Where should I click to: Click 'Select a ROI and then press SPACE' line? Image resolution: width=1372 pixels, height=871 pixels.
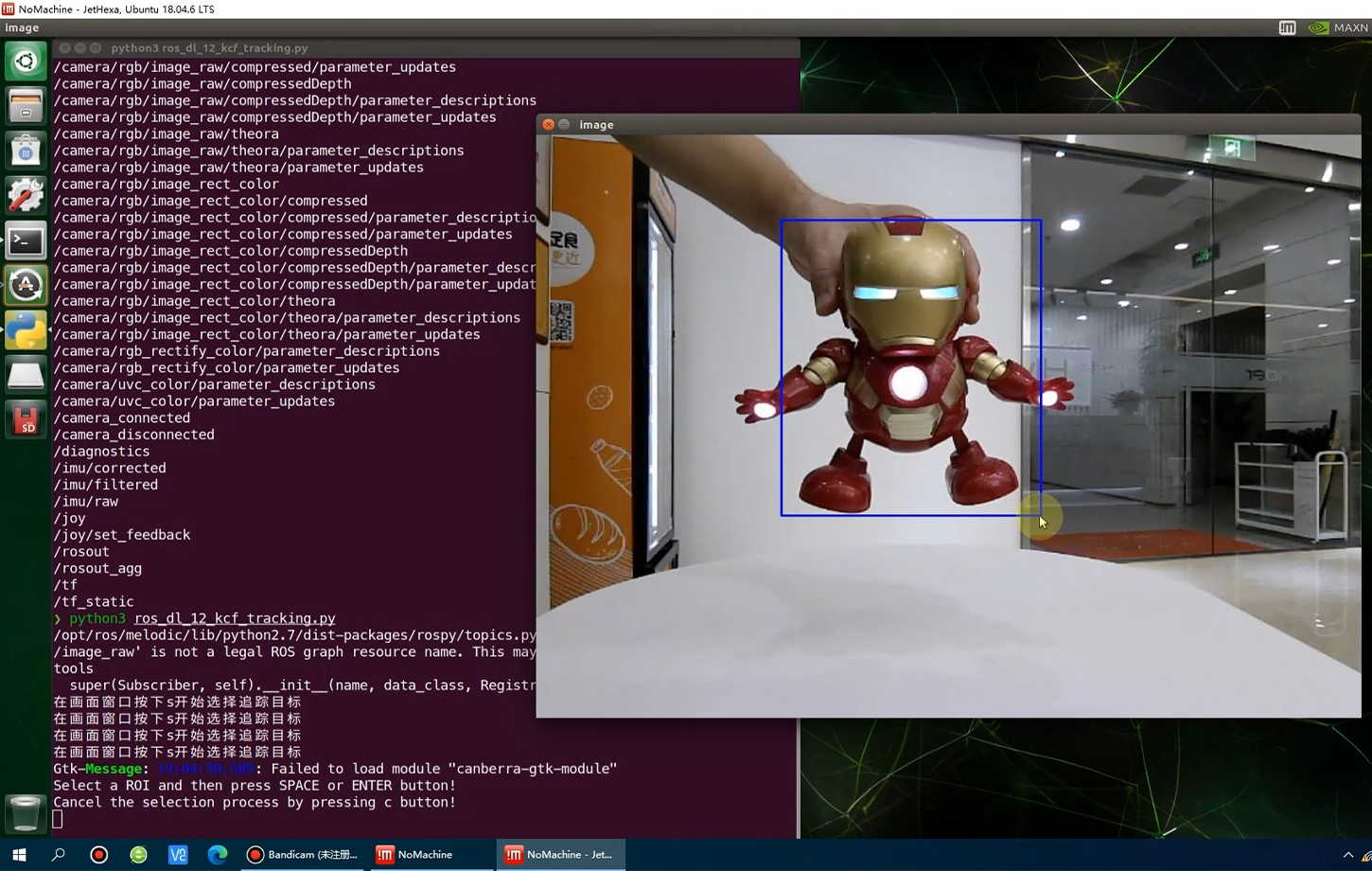tap(255, 785)
